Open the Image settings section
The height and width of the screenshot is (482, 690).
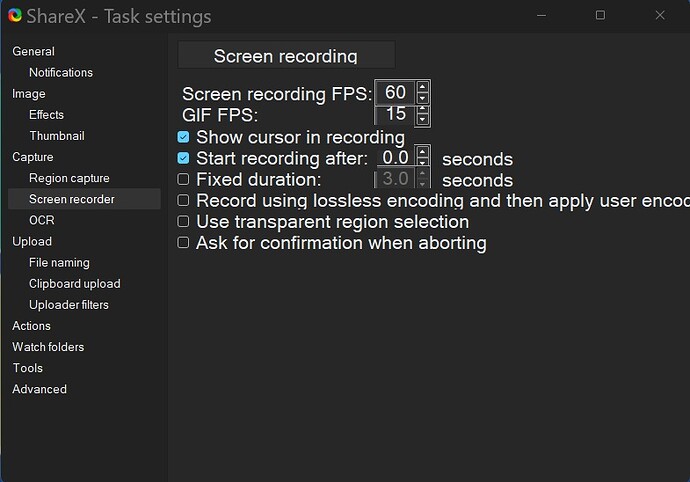click(29, 94)
